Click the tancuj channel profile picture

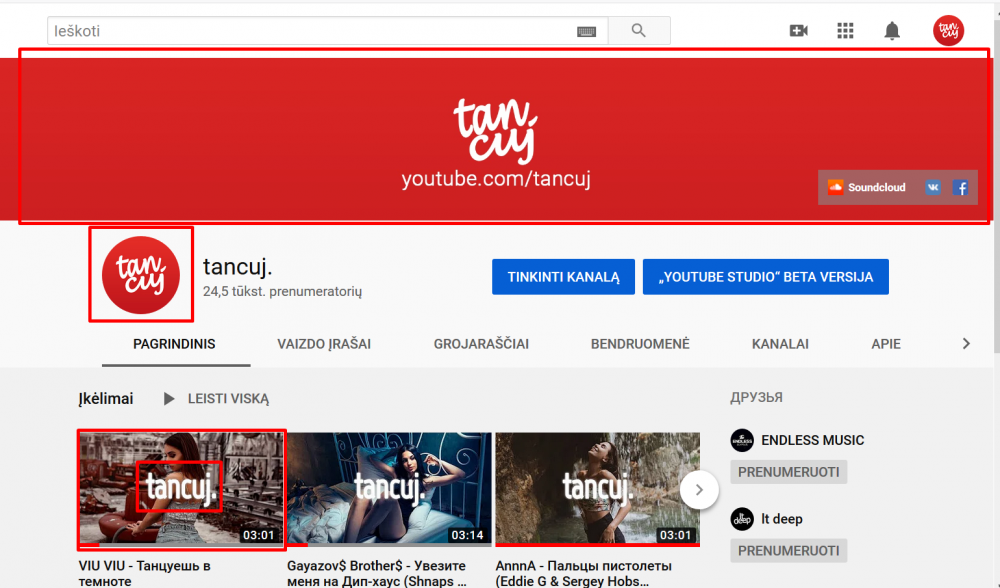pyautogui.click(x=141, y=275)
